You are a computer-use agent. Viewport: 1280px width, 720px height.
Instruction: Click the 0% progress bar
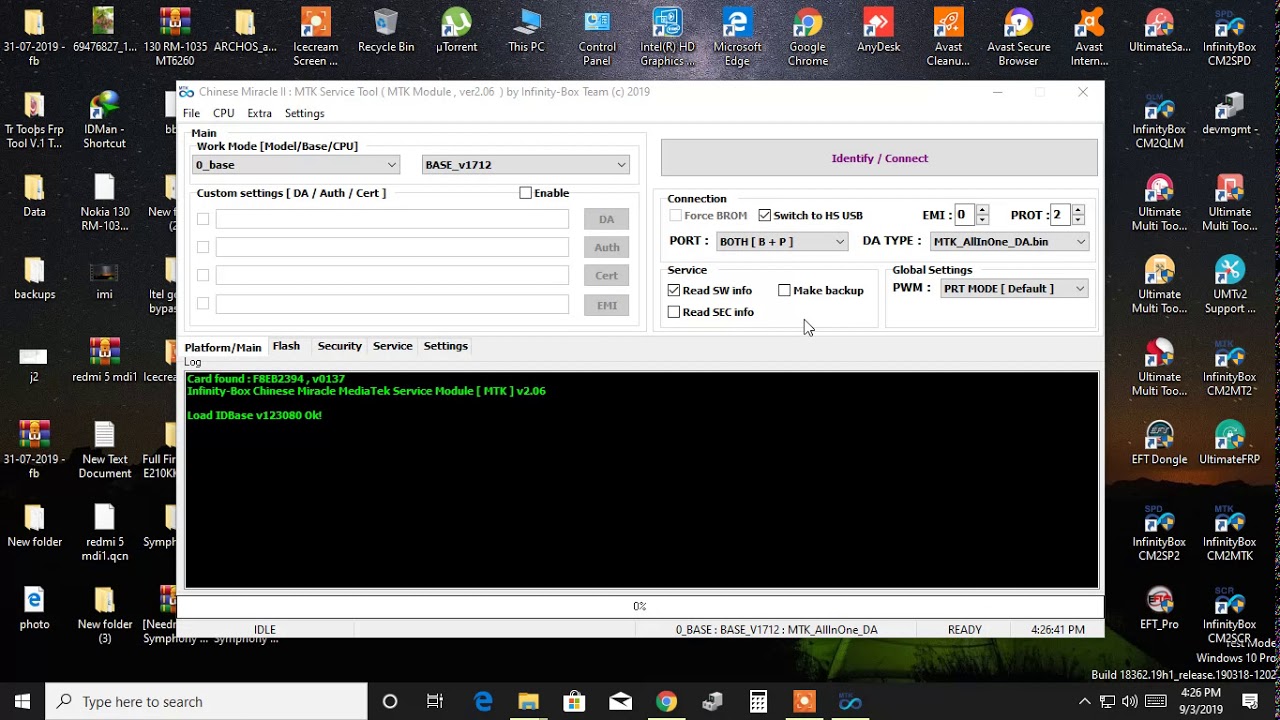640,606
